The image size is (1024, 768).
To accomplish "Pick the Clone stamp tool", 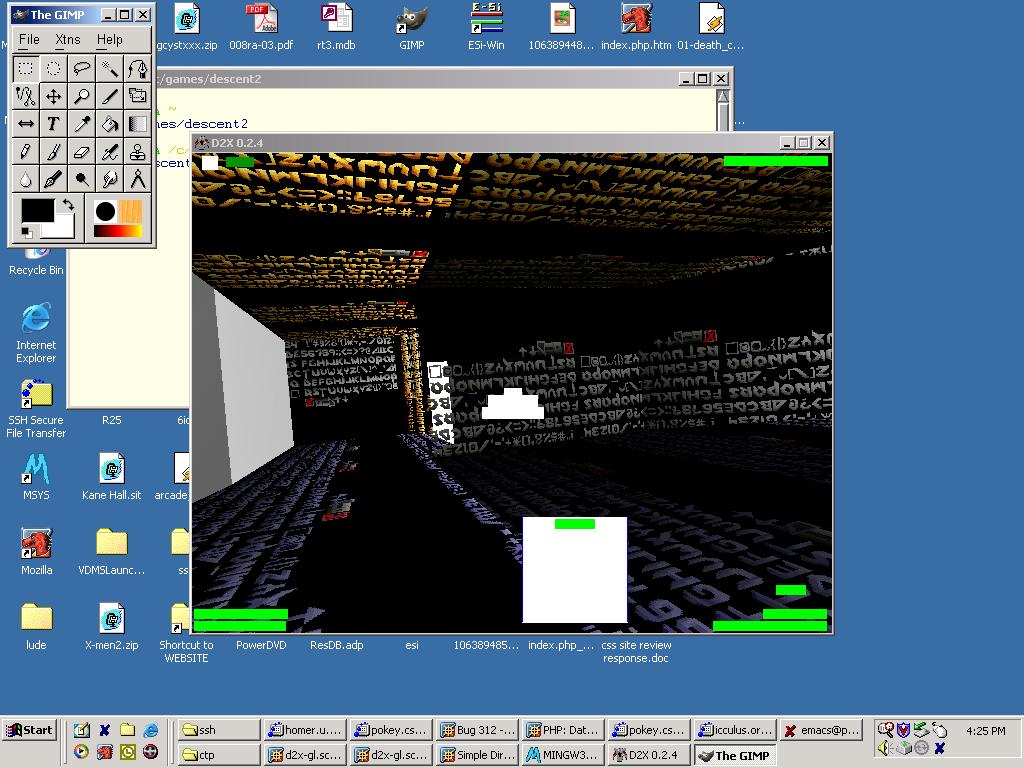I will point(137,152).
